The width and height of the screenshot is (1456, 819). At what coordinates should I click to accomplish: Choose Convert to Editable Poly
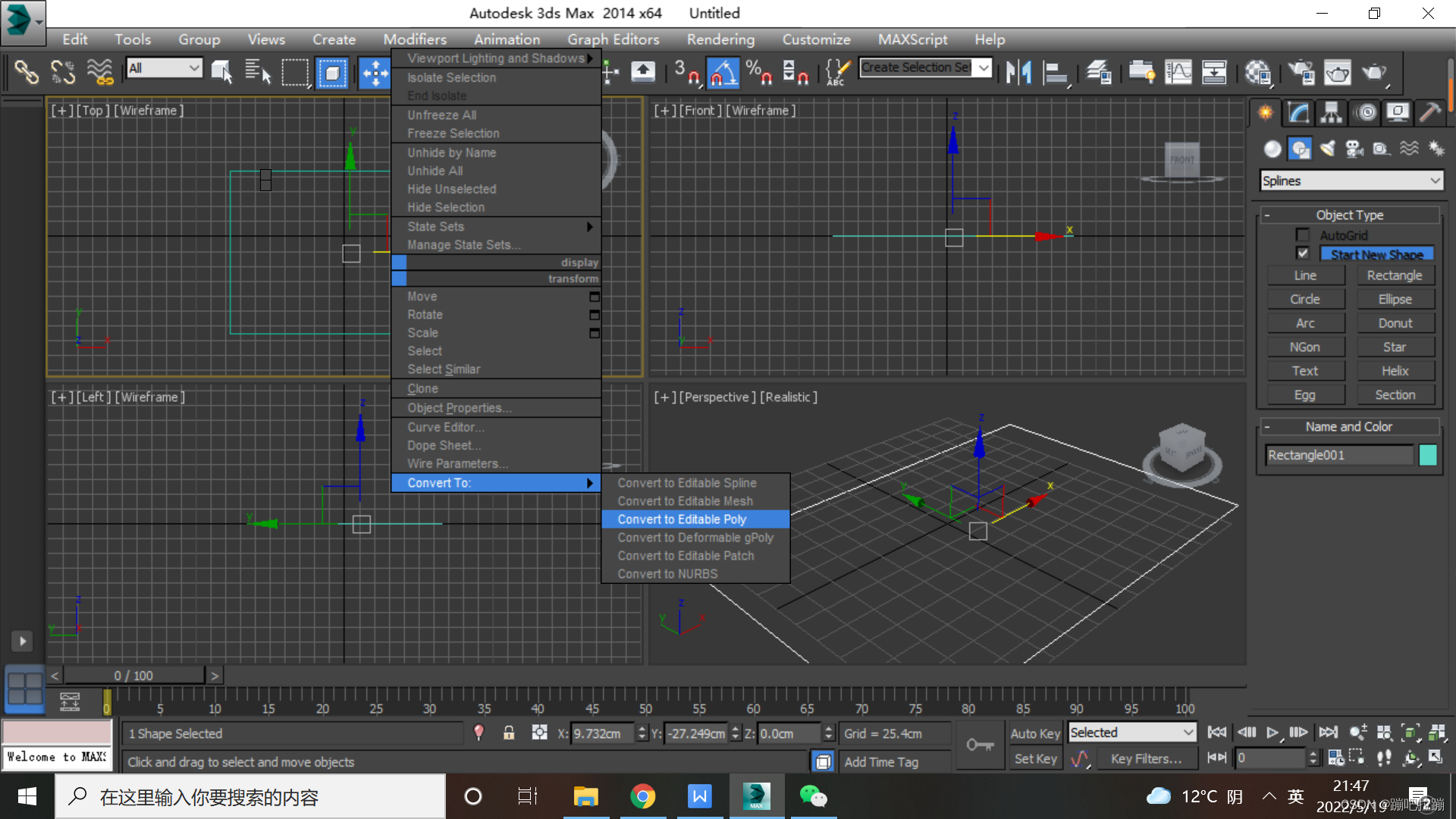(x=695, y=519)
